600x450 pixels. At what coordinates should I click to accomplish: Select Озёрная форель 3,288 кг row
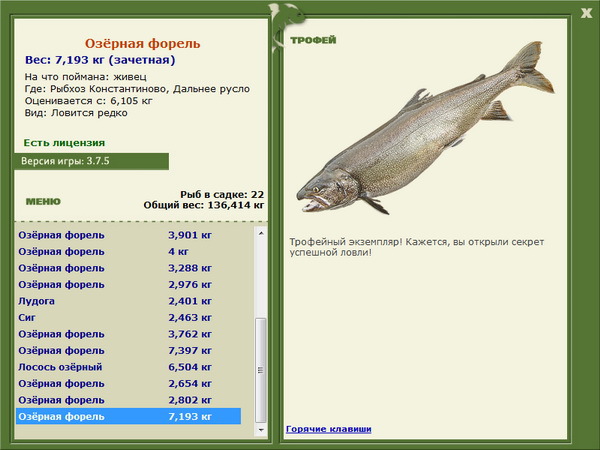129,268
